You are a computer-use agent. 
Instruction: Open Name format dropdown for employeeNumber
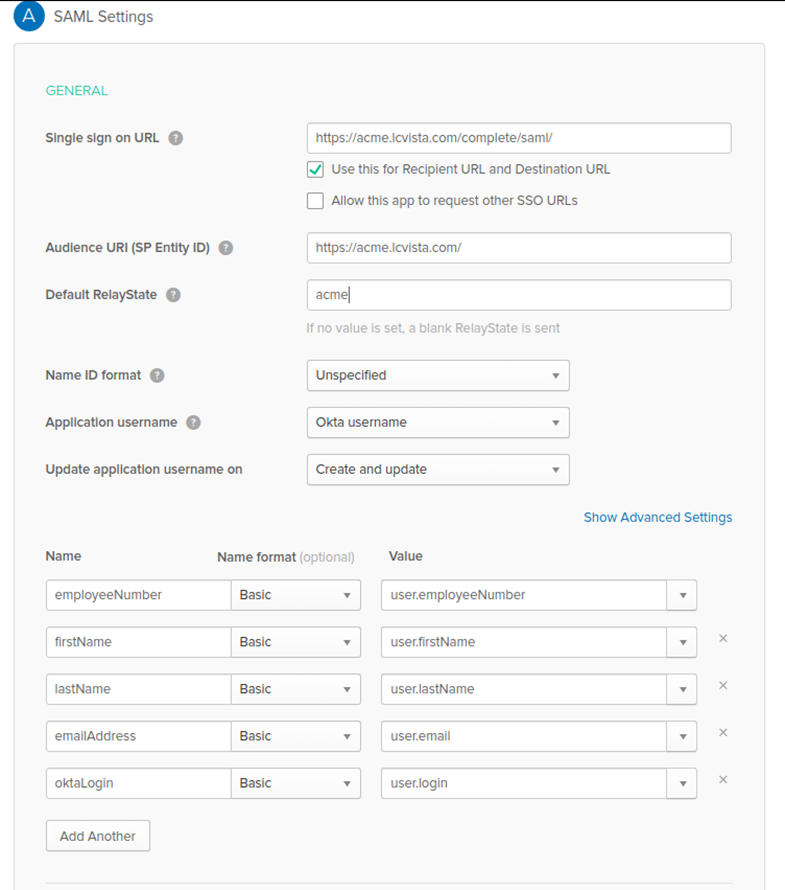296,595
